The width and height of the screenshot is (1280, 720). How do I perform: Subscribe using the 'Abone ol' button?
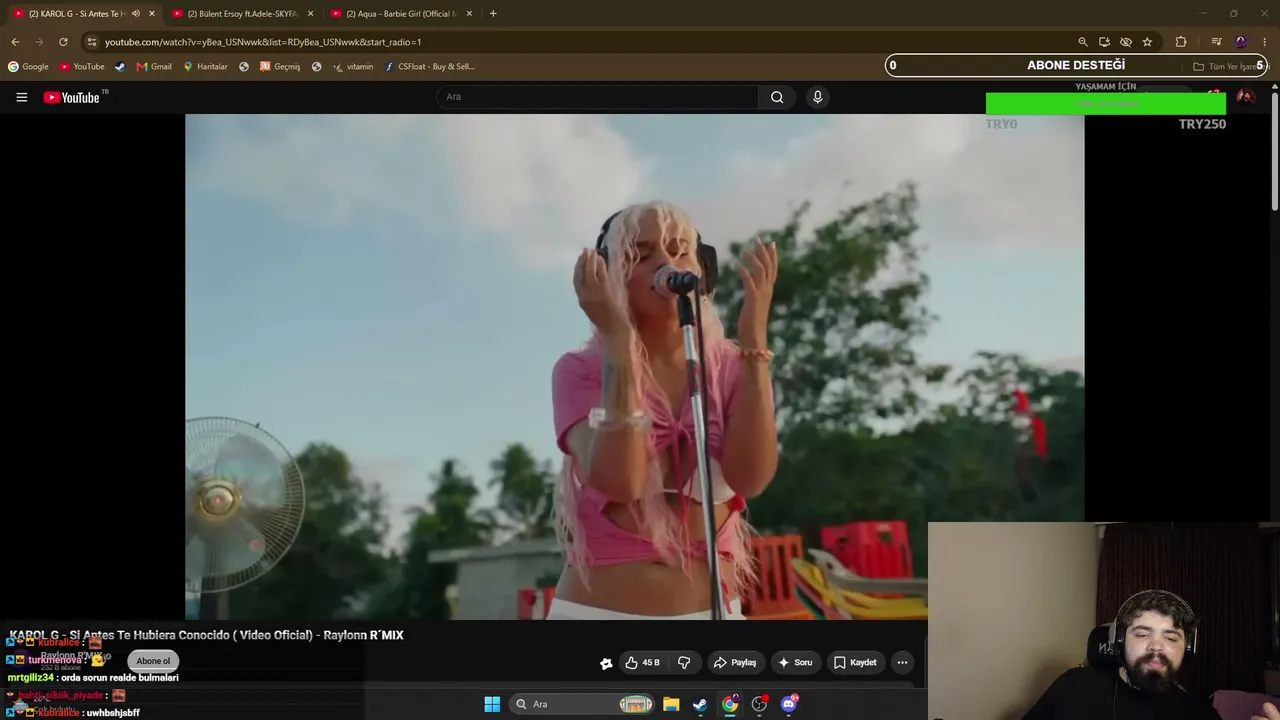click(153, 661)
